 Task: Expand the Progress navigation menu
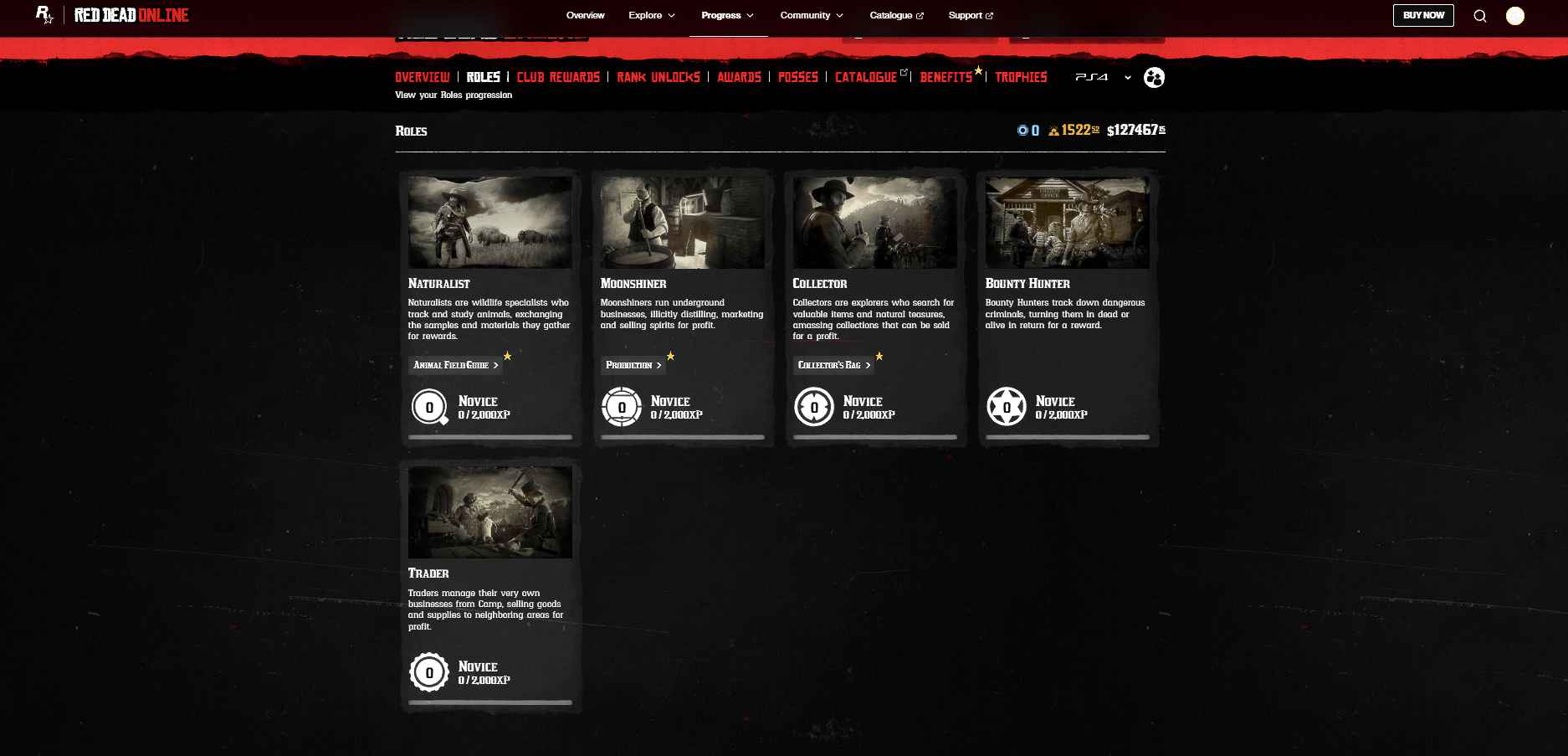tap(728, 16)
